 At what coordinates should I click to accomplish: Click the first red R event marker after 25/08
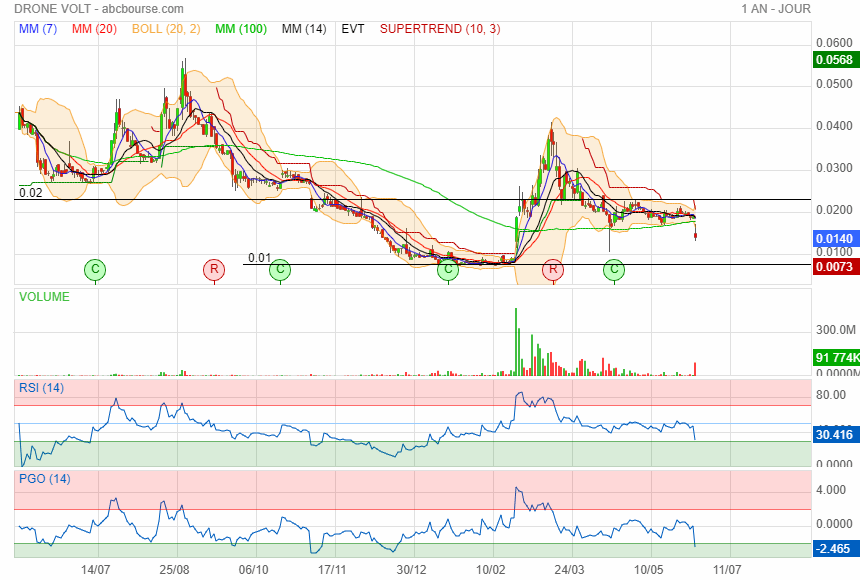(x=214, y=269)
